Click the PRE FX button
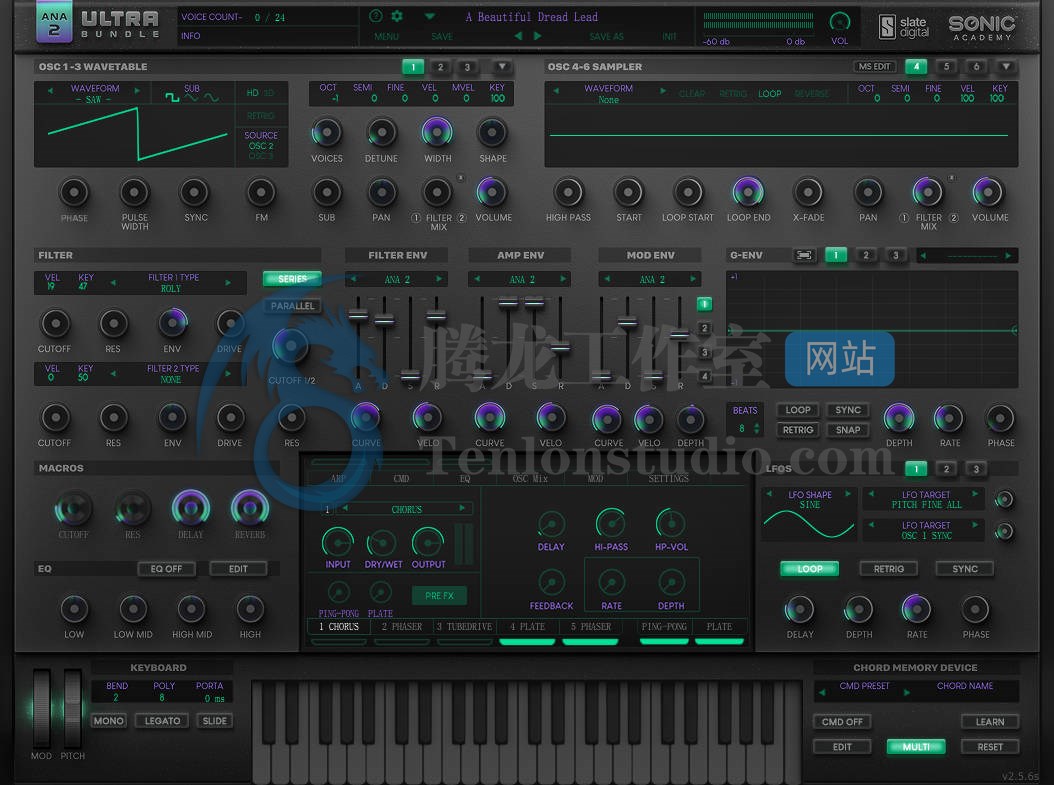The height and width of the screenshot is (785, 1054). pos(440,595)
